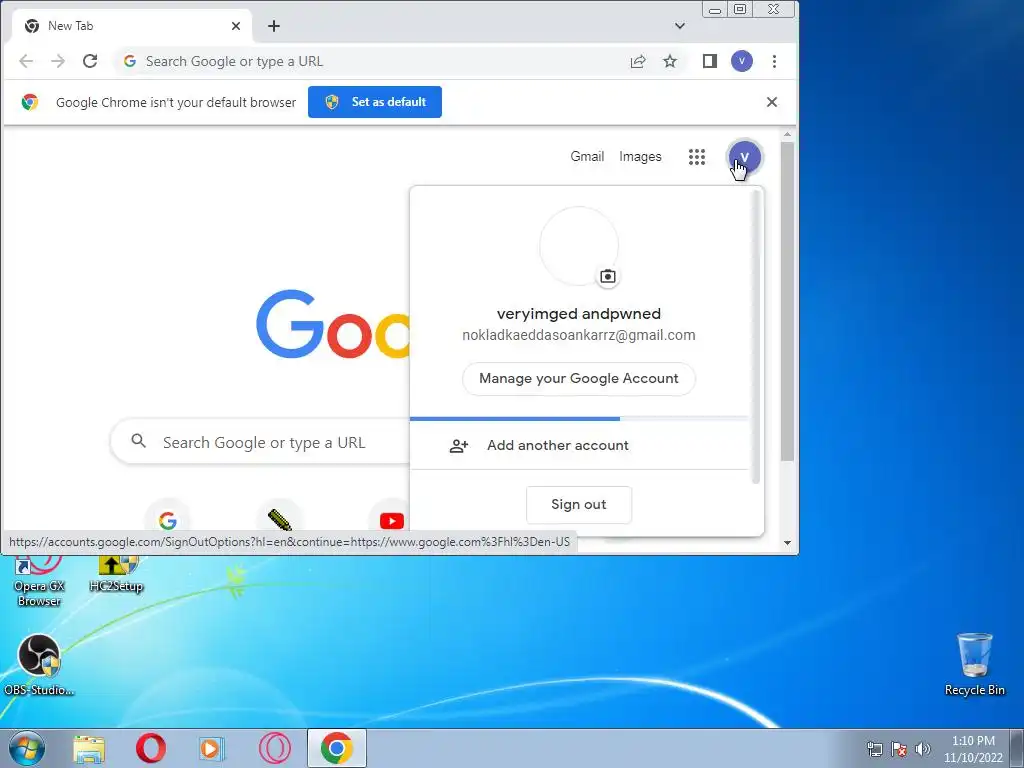Viewport: 1024px width, 768px height.
Task: Click the Google account avatar on the page
Action: 744,157
